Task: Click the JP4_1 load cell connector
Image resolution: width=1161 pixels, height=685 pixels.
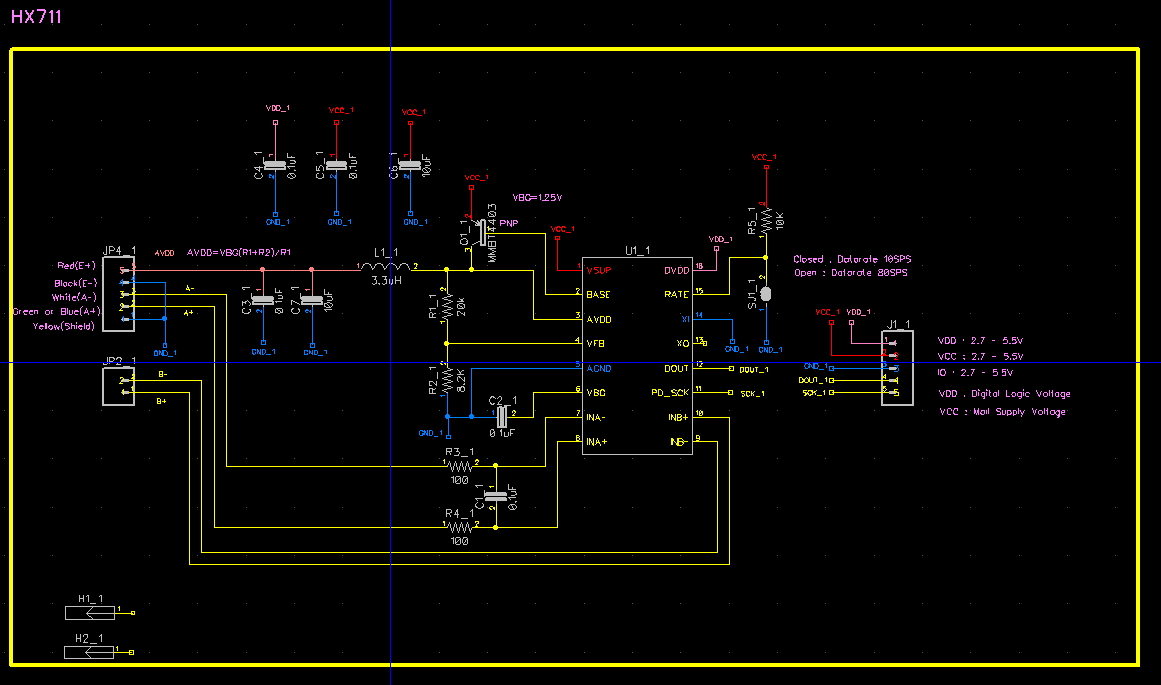Action: click(x=118, y=294)
